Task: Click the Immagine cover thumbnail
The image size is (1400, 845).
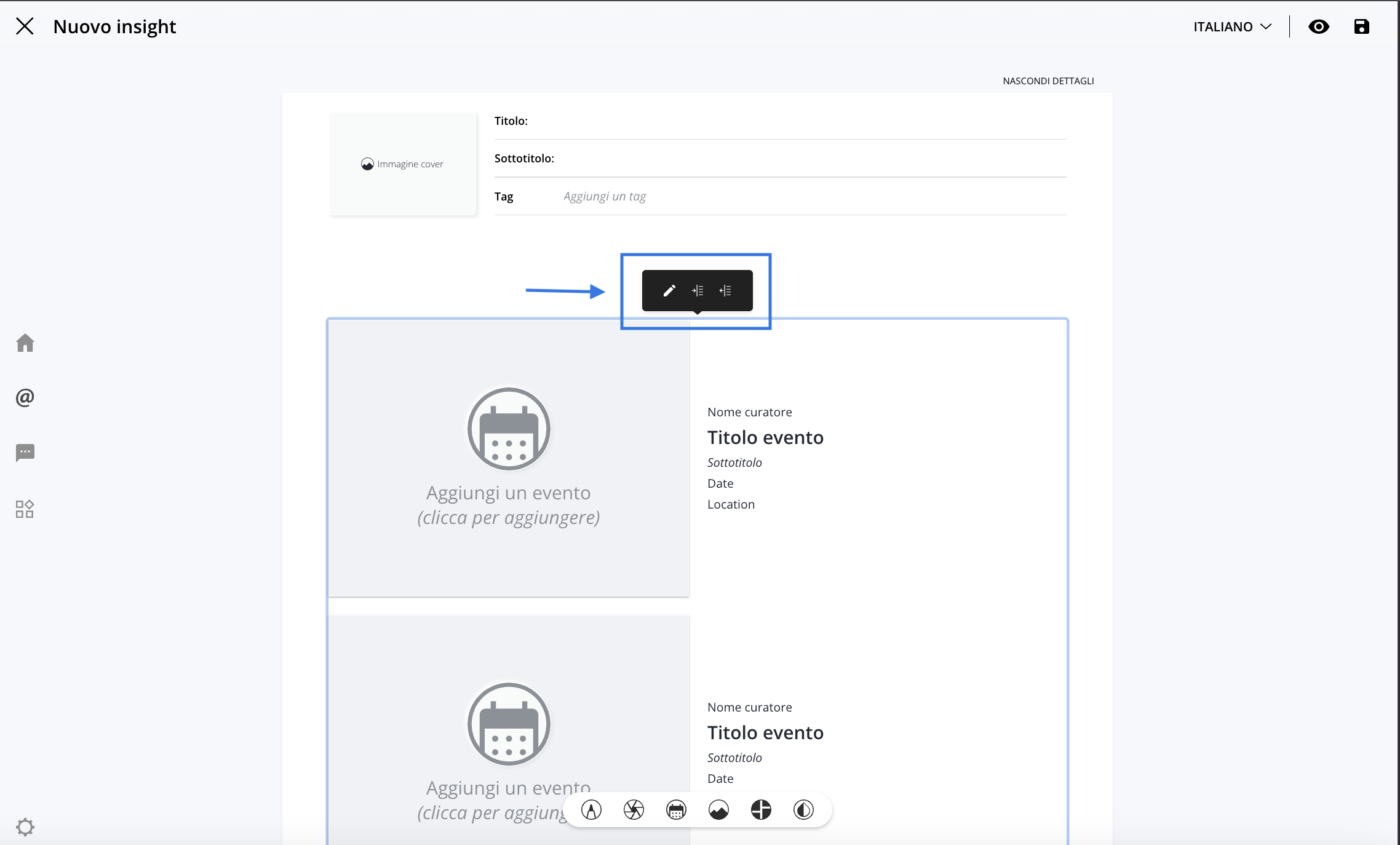Action: (x=402, y=164)
